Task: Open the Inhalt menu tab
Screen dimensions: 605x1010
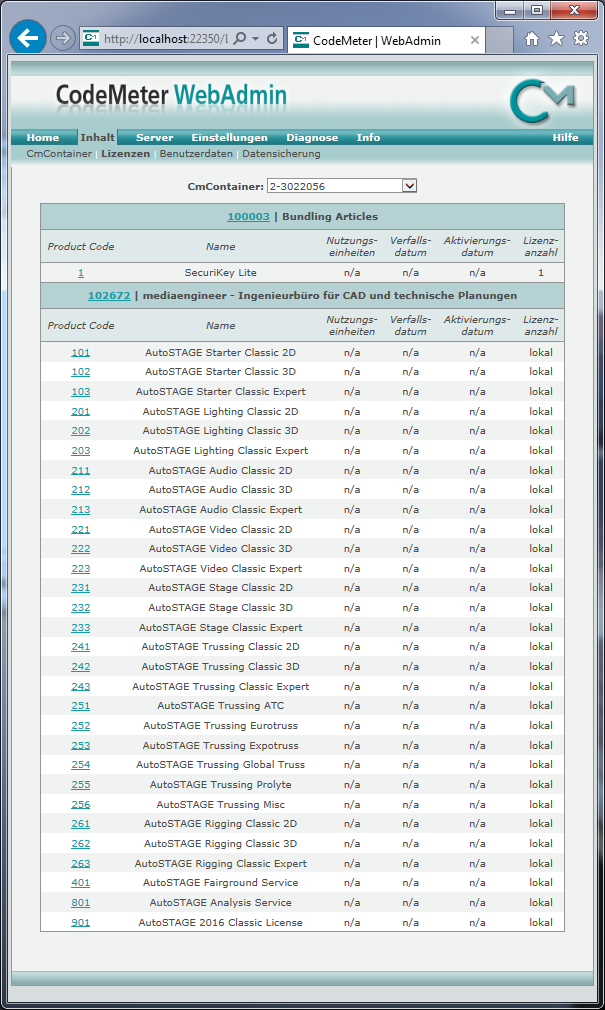Action: (x=97, y=137)
